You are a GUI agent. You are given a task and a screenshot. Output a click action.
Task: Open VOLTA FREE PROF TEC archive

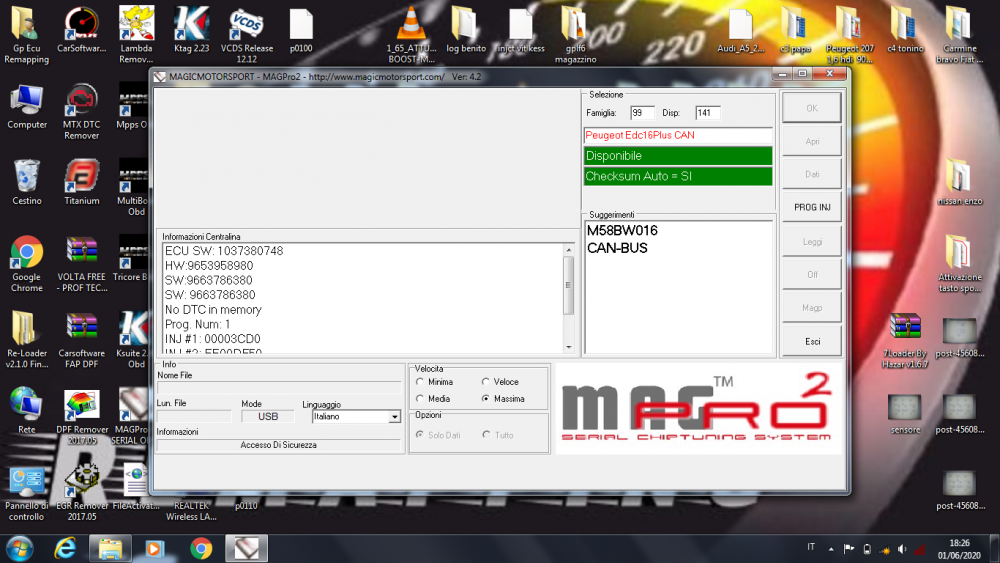(82, 265)
